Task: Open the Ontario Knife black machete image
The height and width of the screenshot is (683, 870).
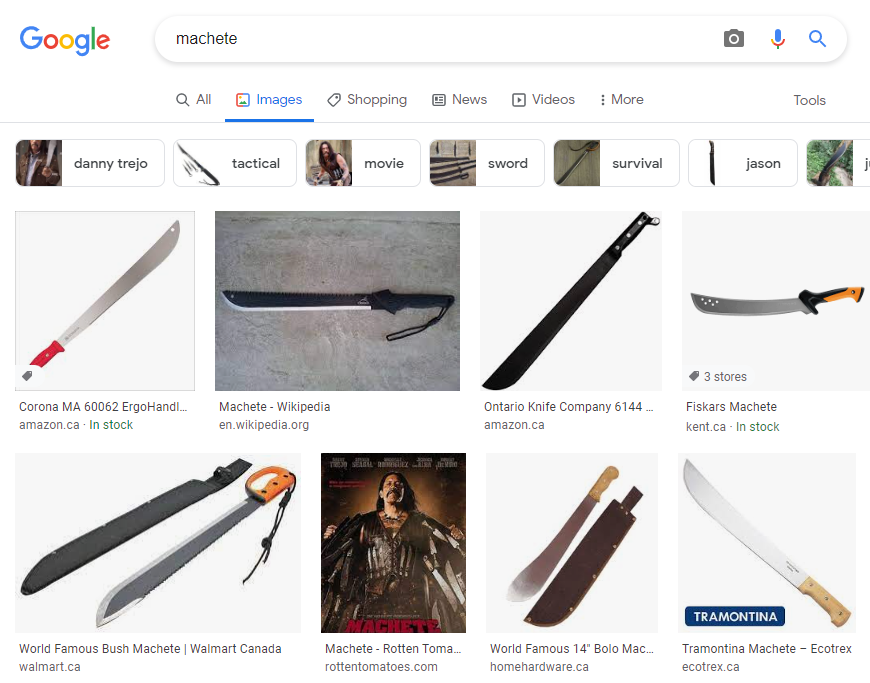Action: coord(571,301)
